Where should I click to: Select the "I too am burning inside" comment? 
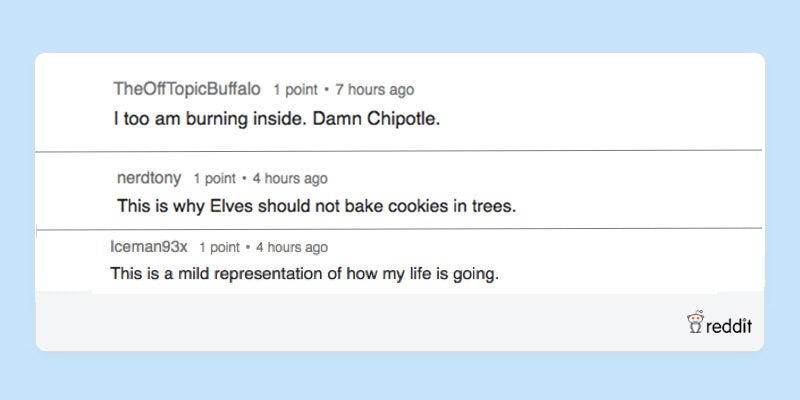[x=276, y=120]
